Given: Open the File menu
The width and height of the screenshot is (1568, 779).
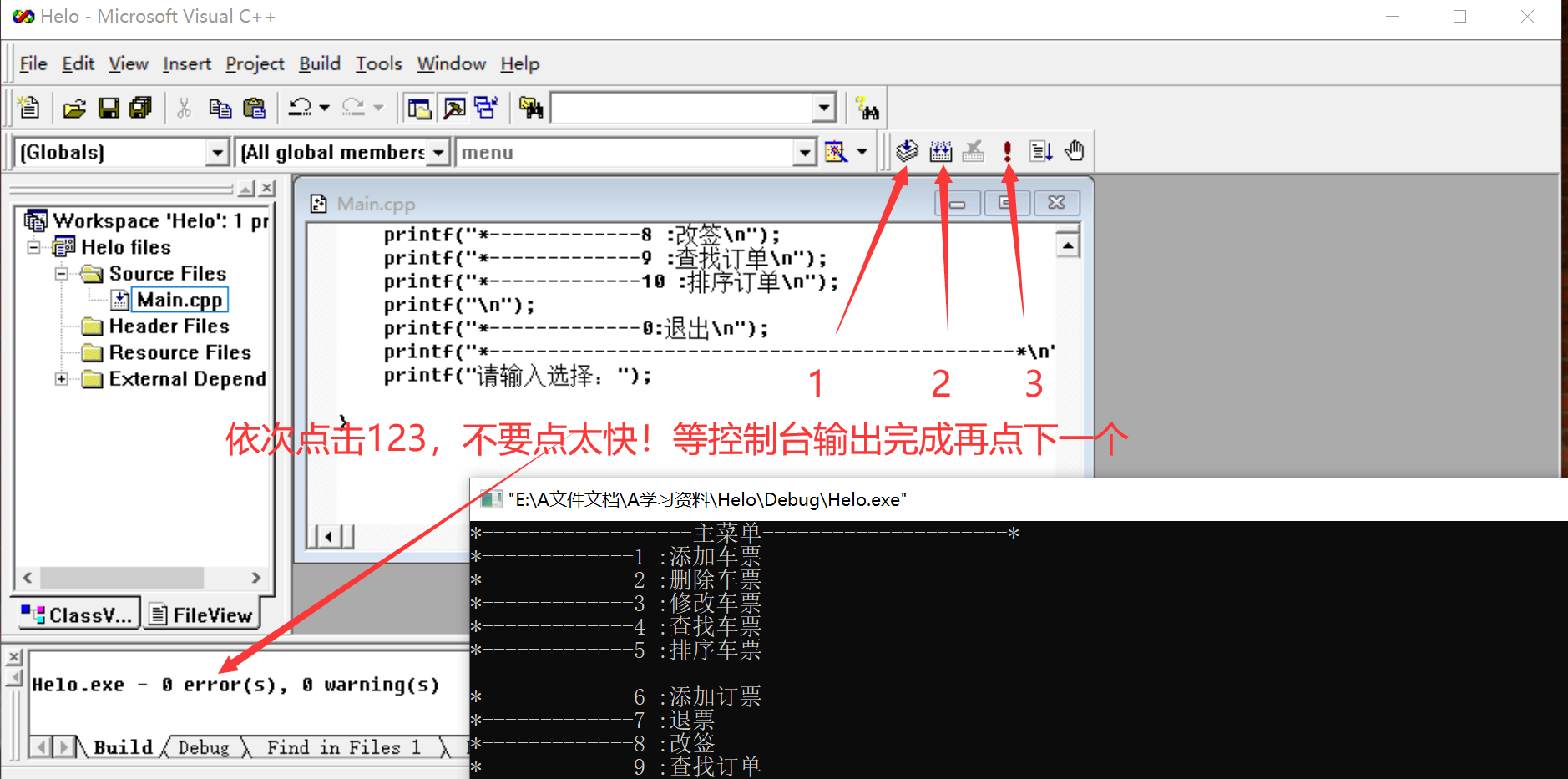Looking at the screenshot, I should pos(33,63).
